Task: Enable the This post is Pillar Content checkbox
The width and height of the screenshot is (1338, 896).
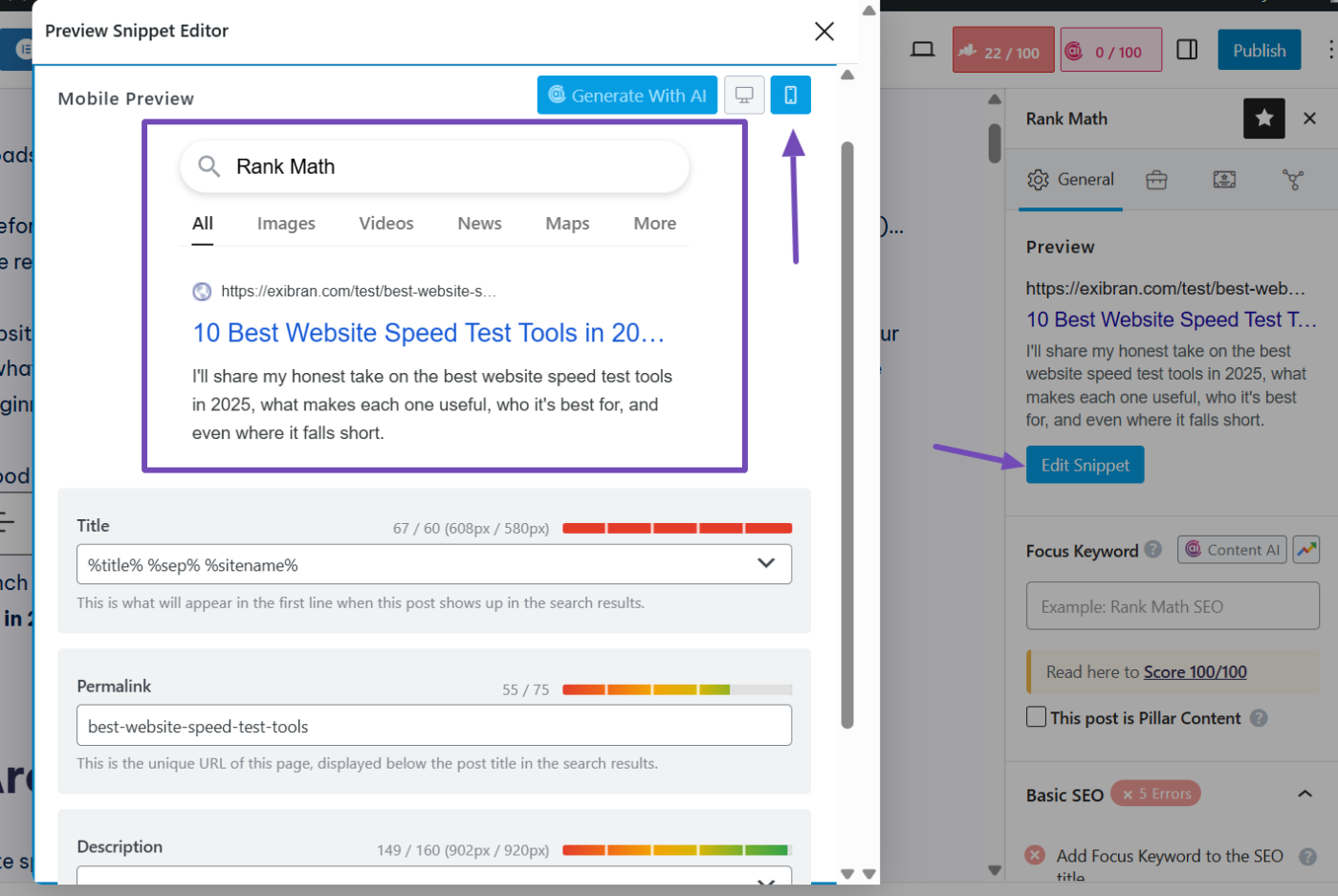Action: pos(1036,717)
